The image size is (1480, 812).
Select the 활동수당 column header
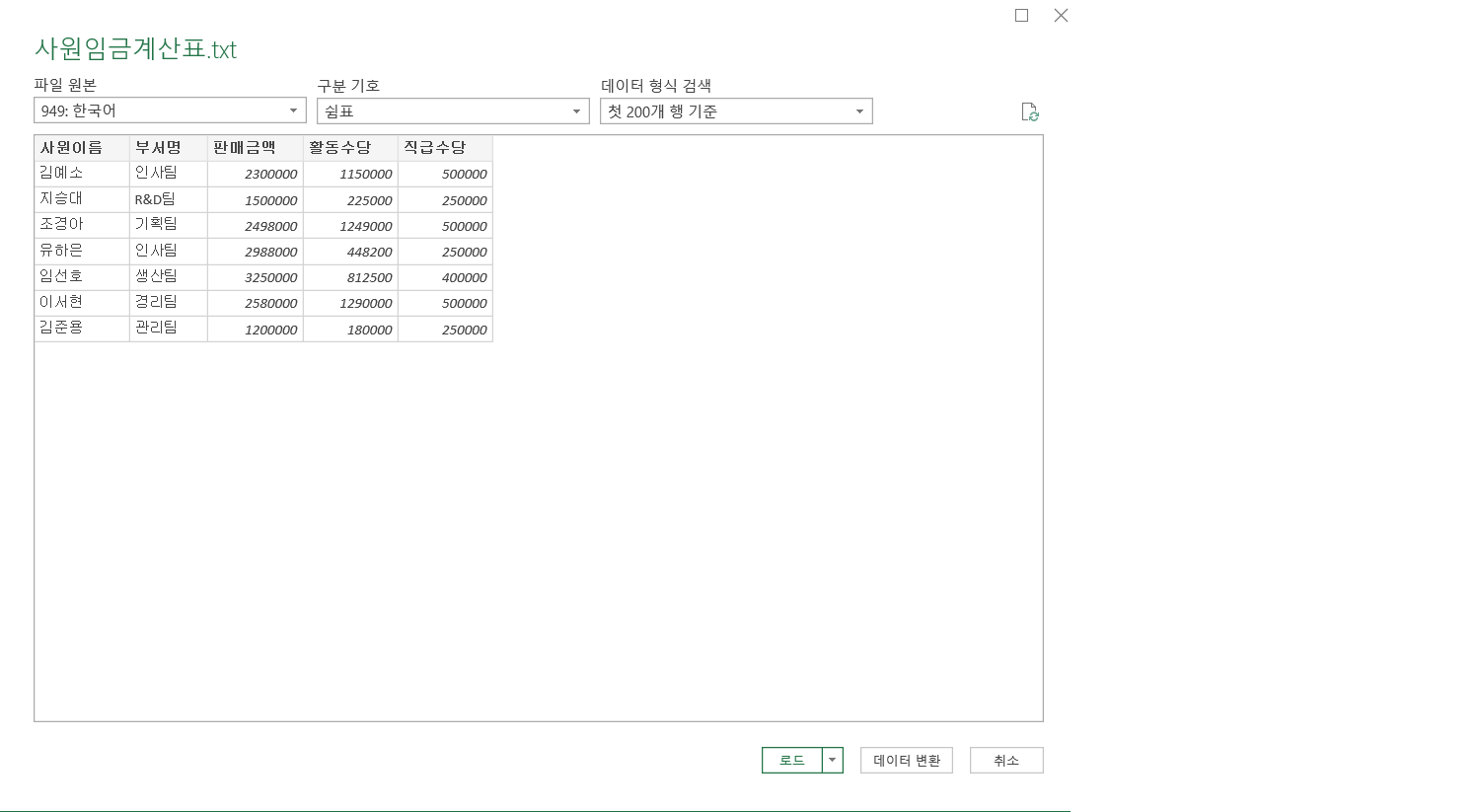pyautogui.click(x=350, y=148)
